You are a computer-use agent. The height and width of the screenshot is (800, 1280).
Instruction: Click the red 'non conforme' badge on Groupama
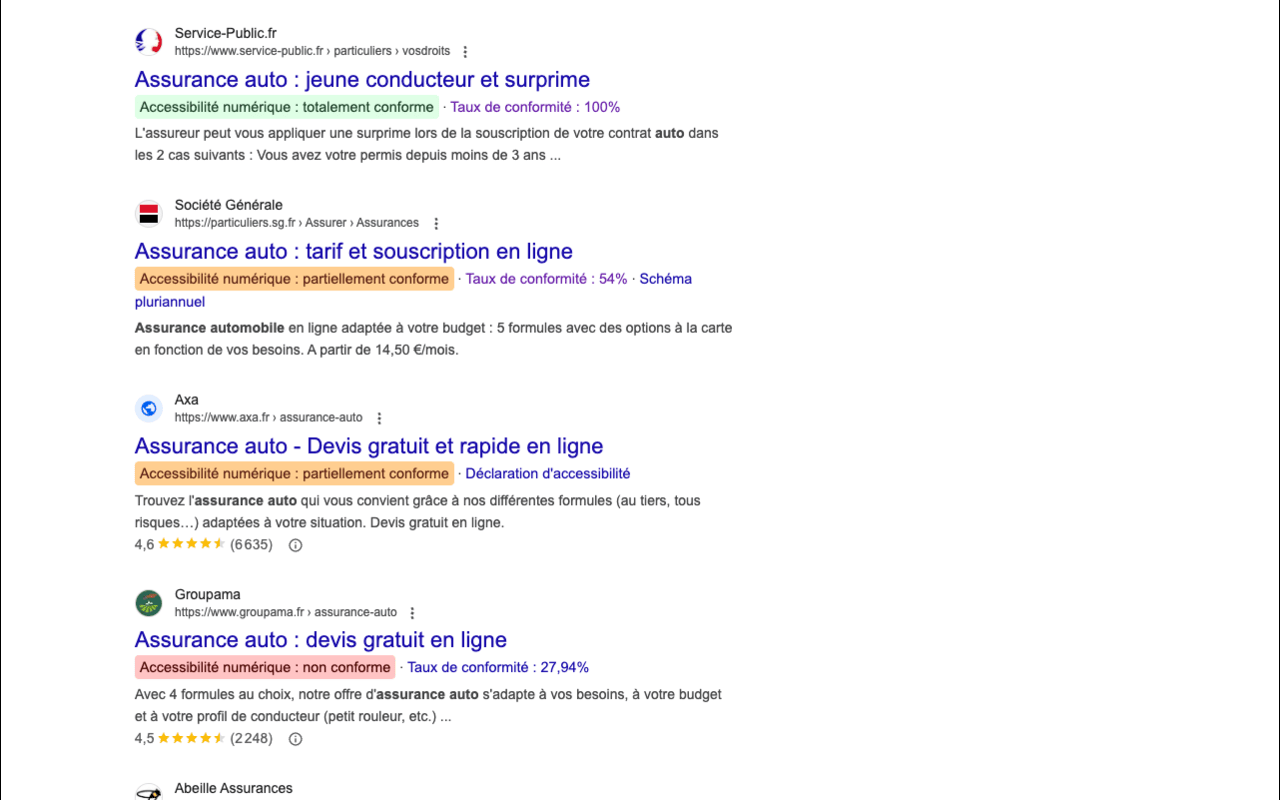point(263,667)
